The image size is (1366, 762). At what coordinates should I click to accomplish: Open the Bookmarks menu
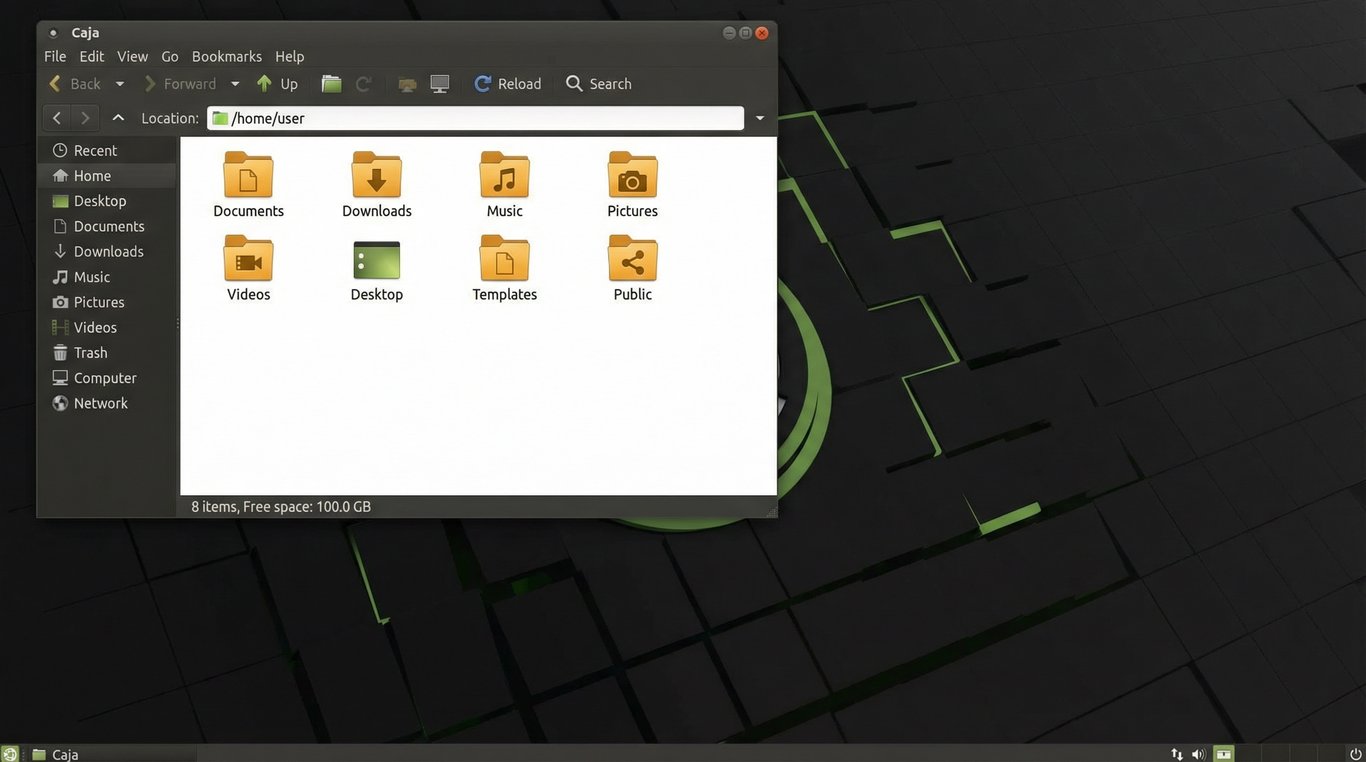click(226, 56)
